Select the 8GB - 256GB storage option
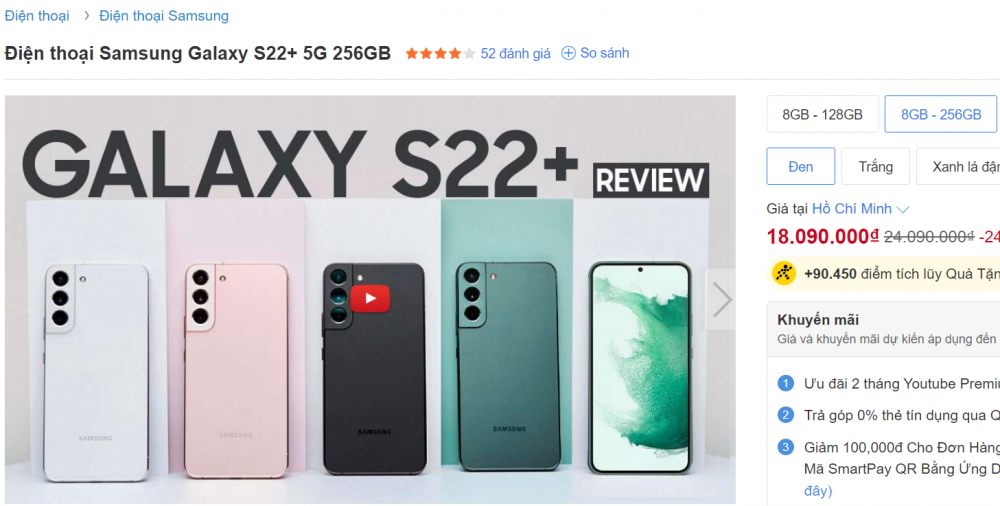The width and height of the screenshot is (1000, 506). [941, 114]
